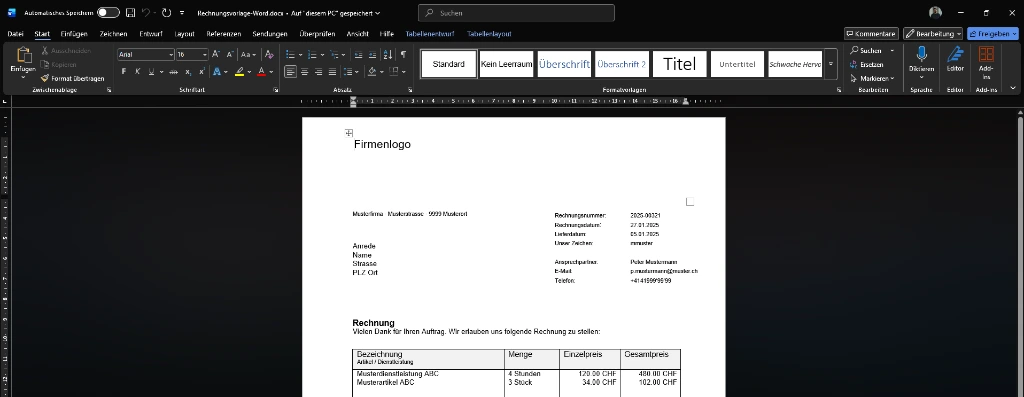Image resolution: width=1024 pixels, height=397 pixels.
Task: Open the Markieren dropdown
Action: click(872, 78)
